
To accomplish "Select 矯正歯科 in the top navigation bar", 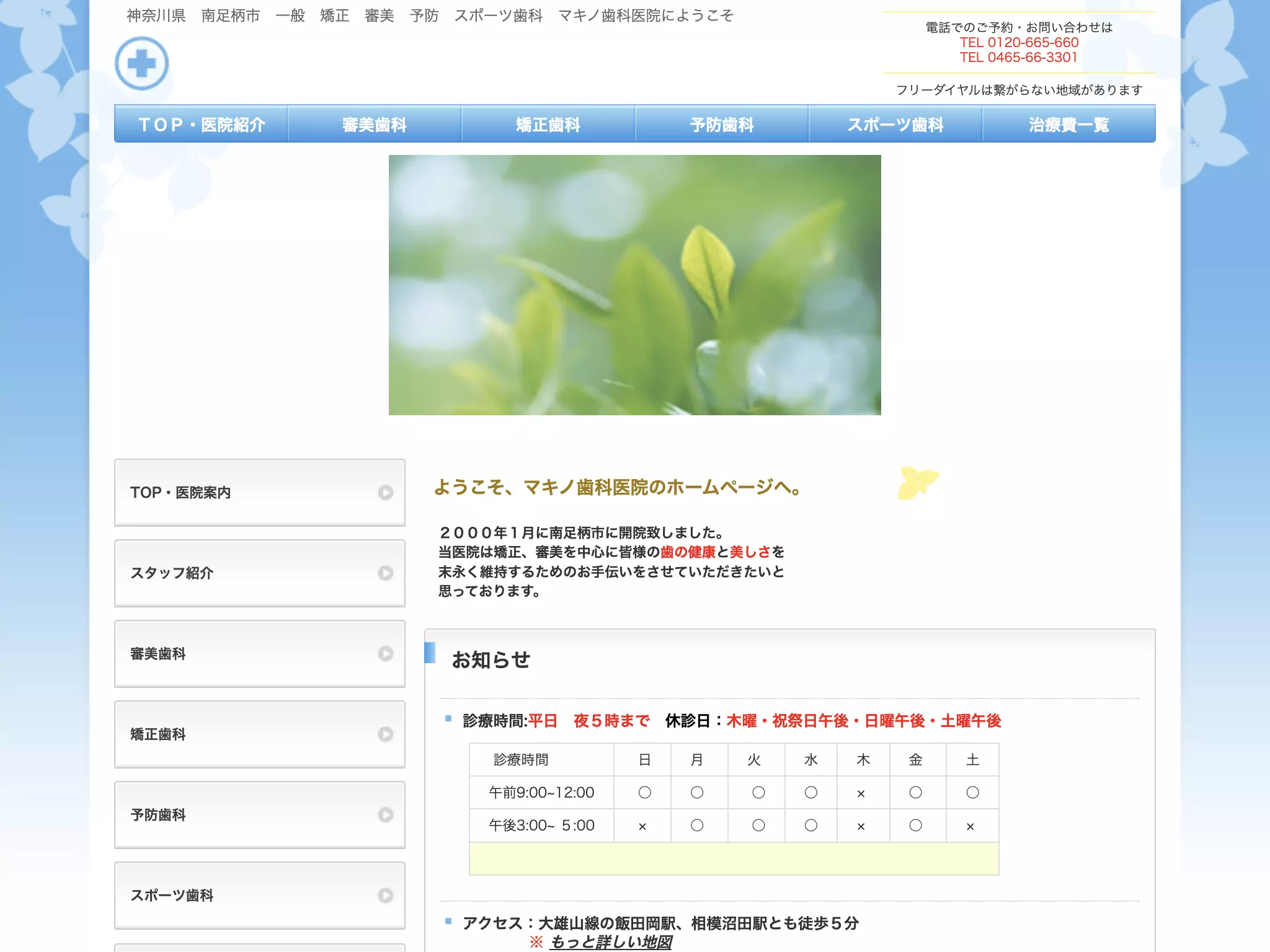I will pos(548,124).
